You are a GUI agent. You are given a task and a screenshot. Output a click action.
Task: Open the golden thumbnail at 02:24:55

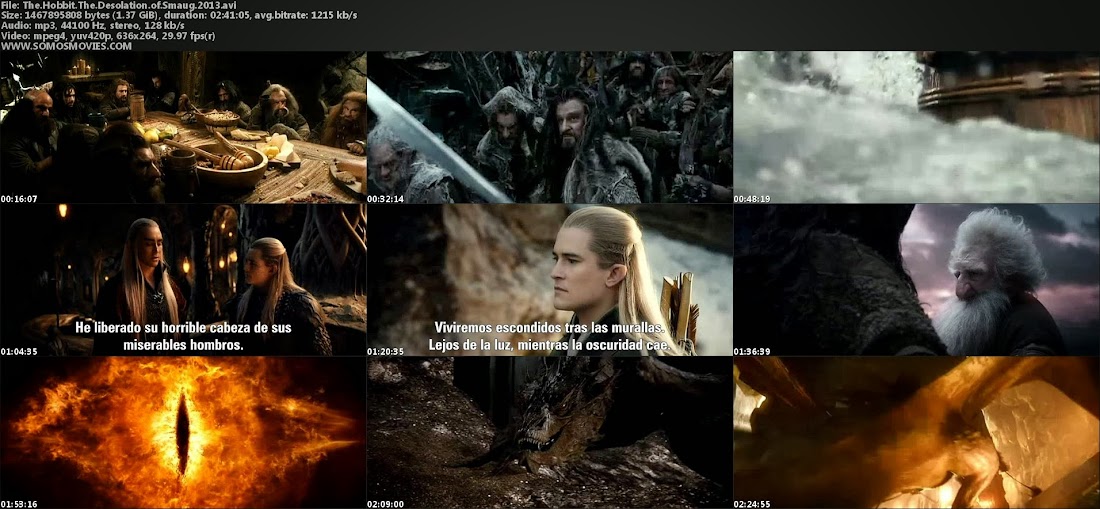pos(916,433)
